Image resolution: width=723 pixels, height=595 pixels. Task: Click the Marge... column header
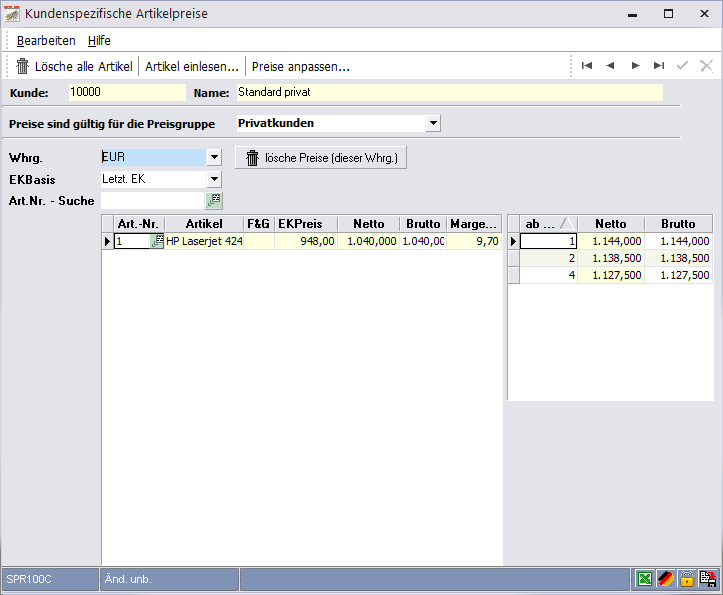(x=474, y=224)
